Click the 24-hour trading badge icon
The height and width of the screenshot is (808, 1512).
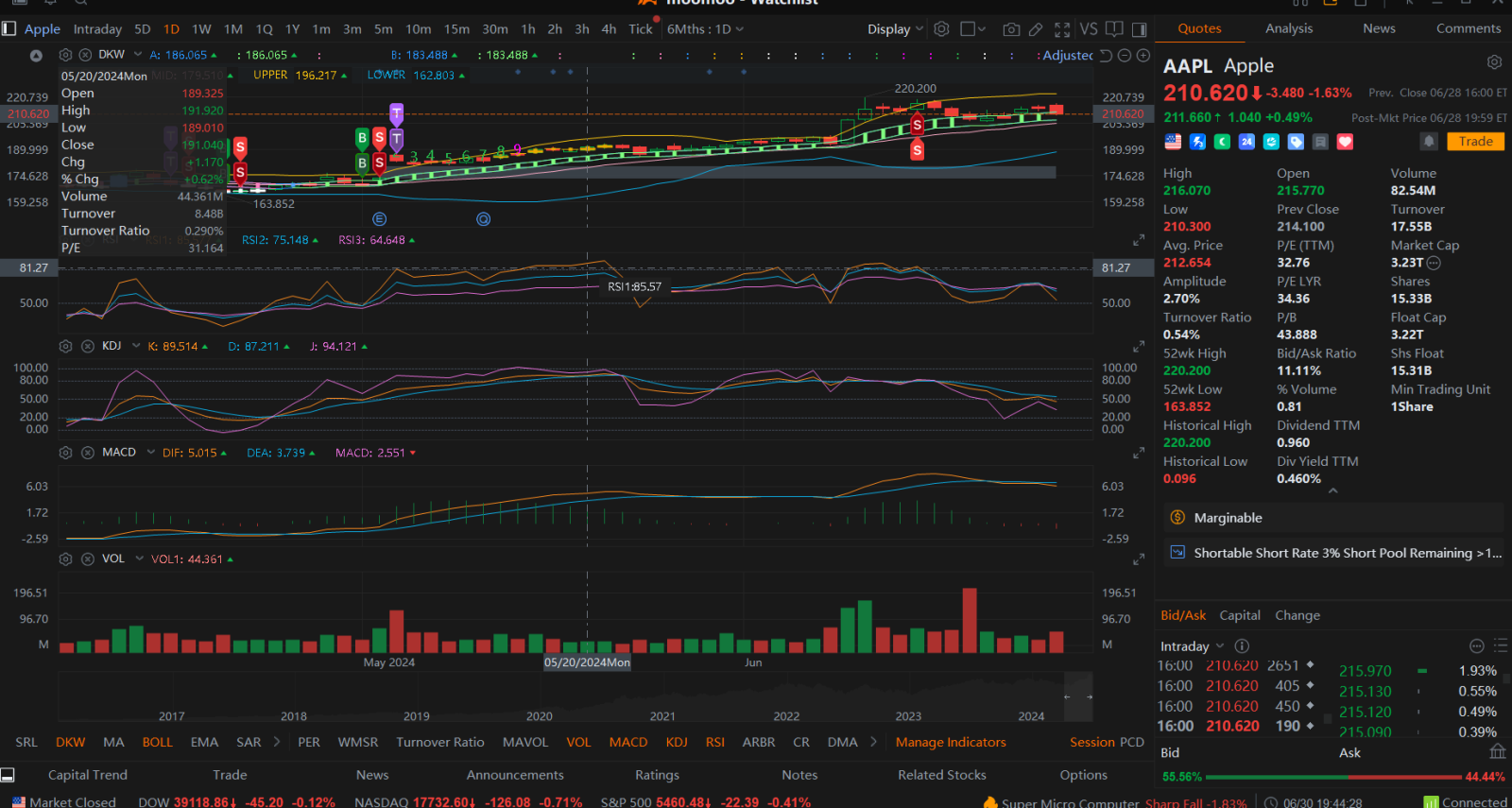click(1246, 142)
